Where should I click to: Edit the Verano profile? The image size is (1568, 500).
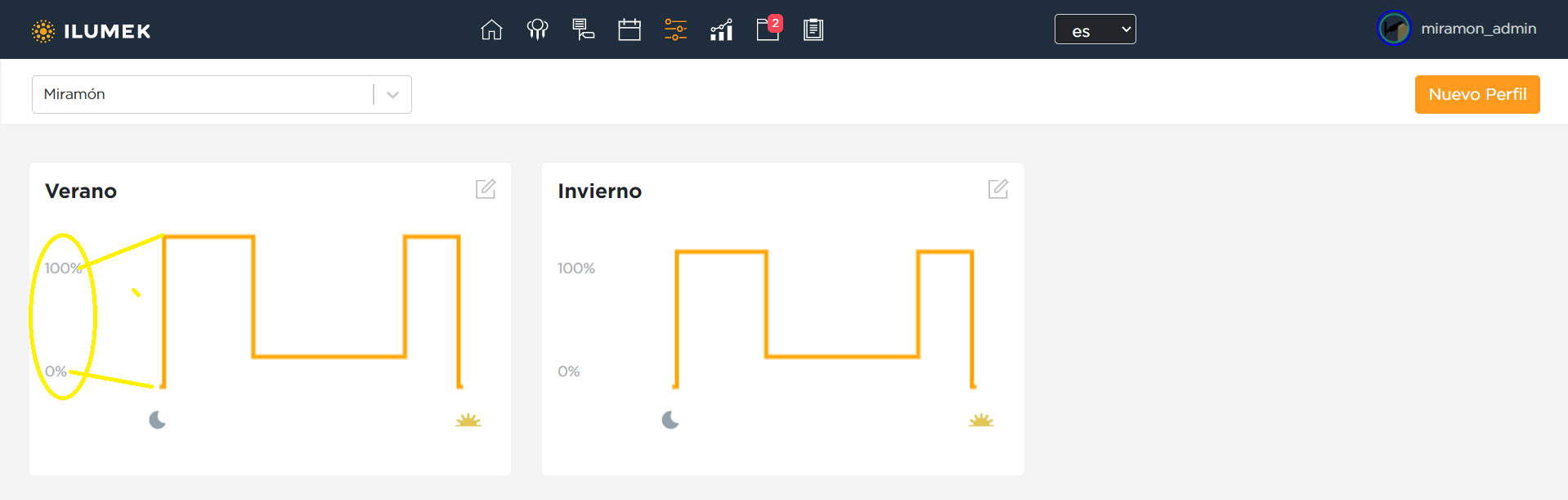point(486,189)
